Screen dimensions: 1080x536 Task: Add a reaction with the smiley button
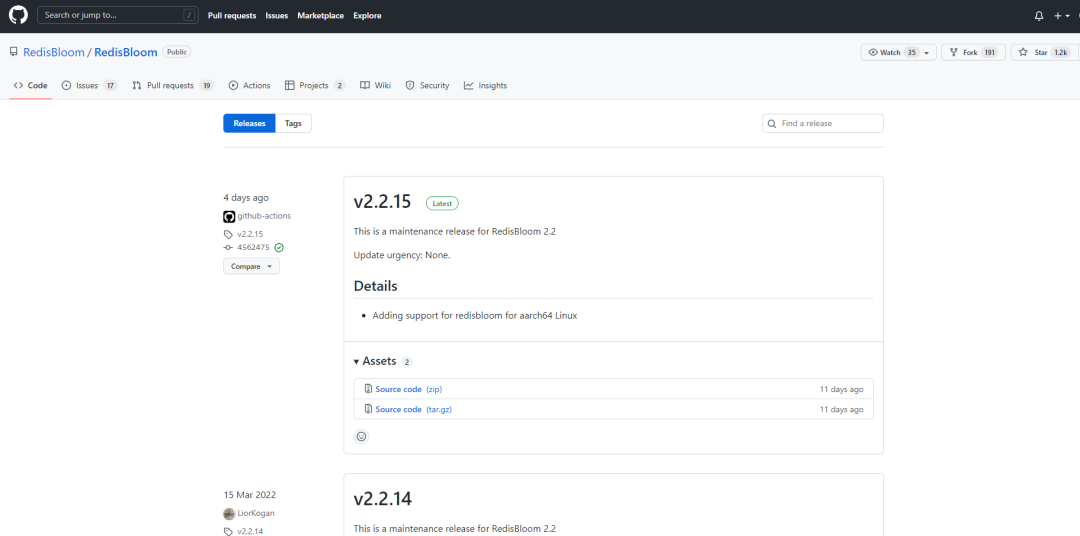click(x=361, y=436)
